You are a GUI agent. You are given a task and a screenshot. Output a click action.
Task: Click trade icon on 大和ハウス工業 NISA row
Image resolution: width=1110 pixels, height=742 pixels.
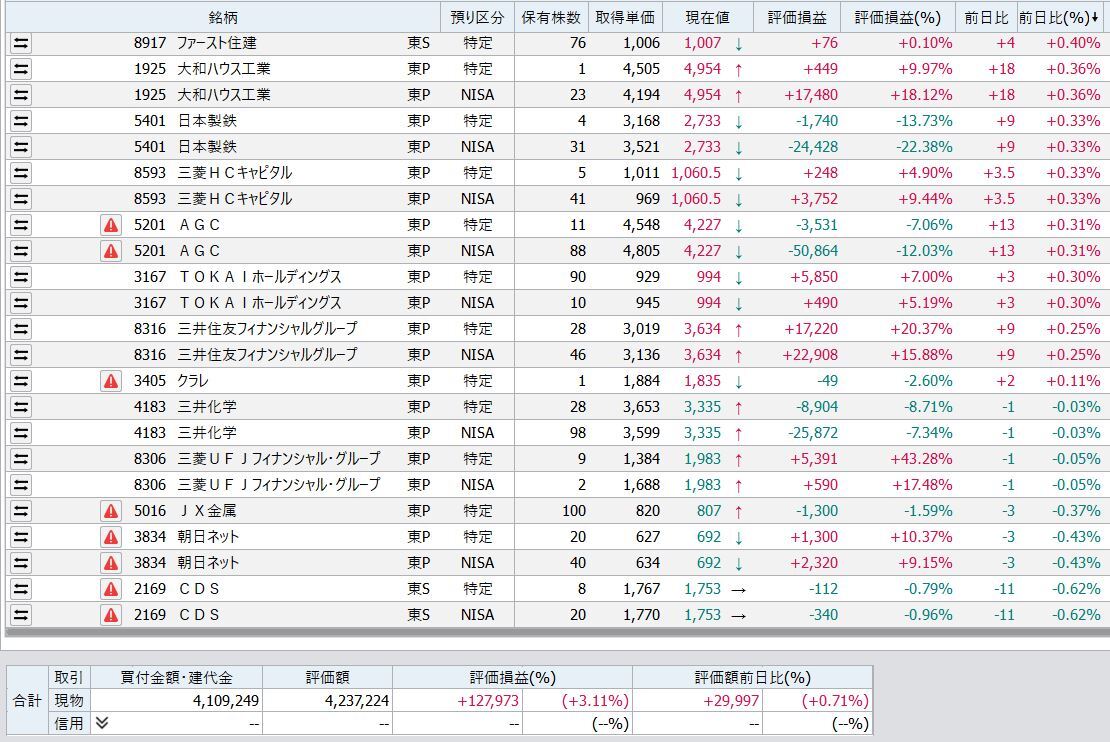tap(21, 95)
